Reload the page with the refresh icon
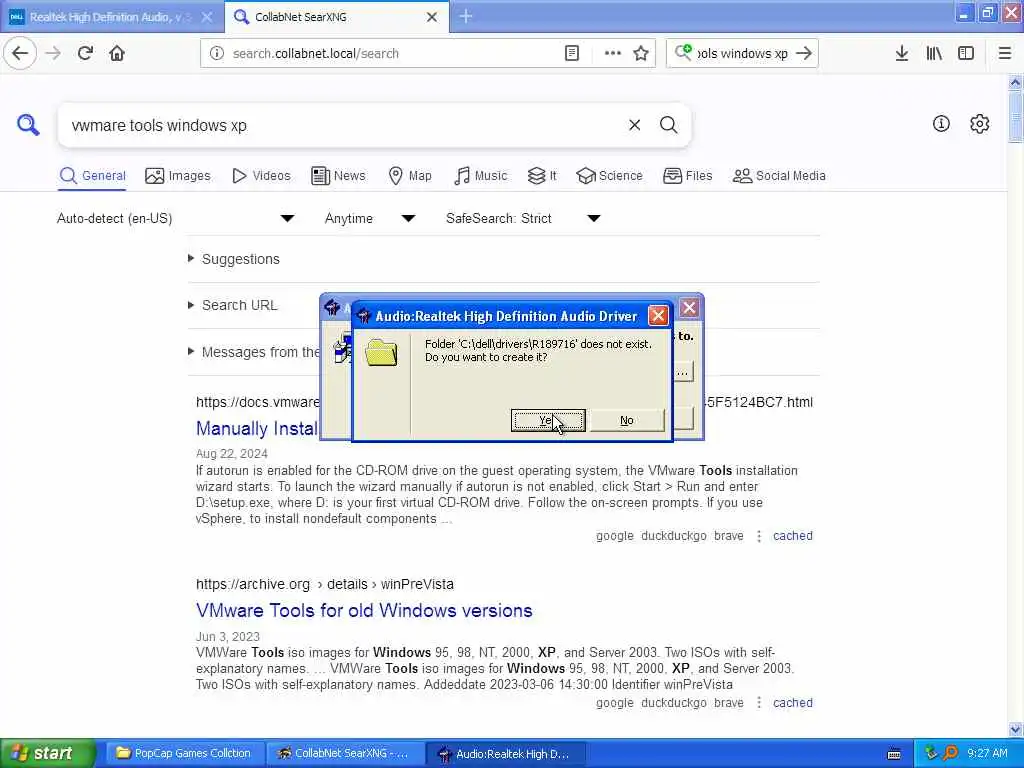 click(86, 54)
